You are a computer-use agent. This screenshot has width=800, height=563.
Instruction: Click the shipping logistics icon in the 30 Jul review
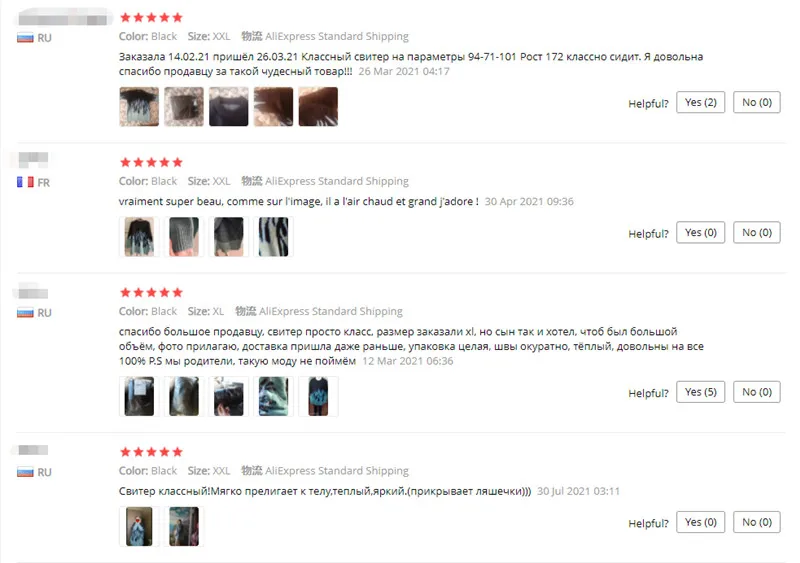click(252, 471)
